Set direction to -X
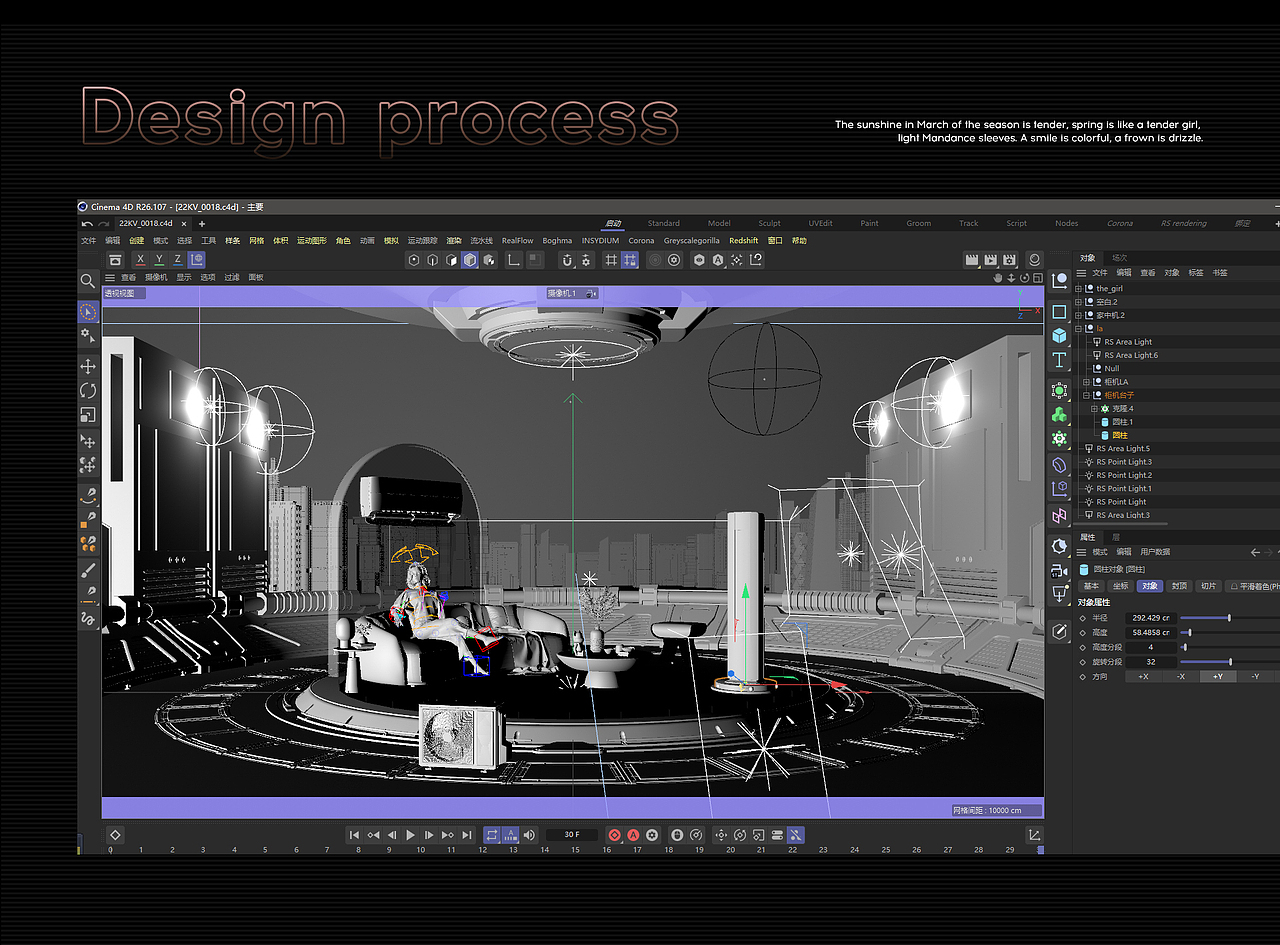Image resolution: width=1280 pixels, height=945 pixels. [x=1181, y=677]
